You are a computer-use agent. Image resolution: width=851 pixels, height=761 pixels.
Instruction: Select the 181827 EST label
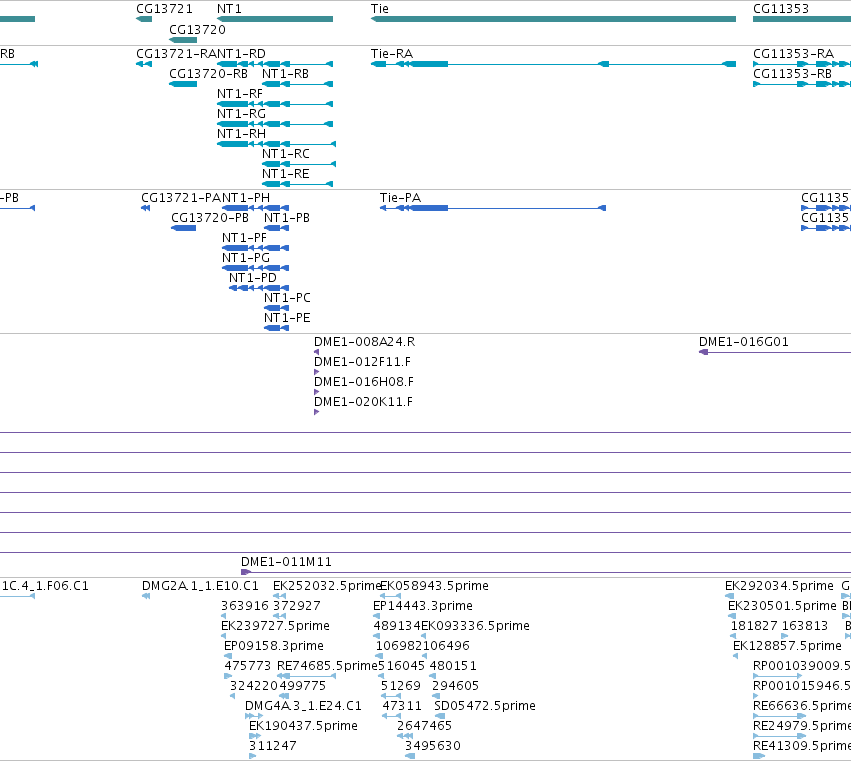coord(754,626)
